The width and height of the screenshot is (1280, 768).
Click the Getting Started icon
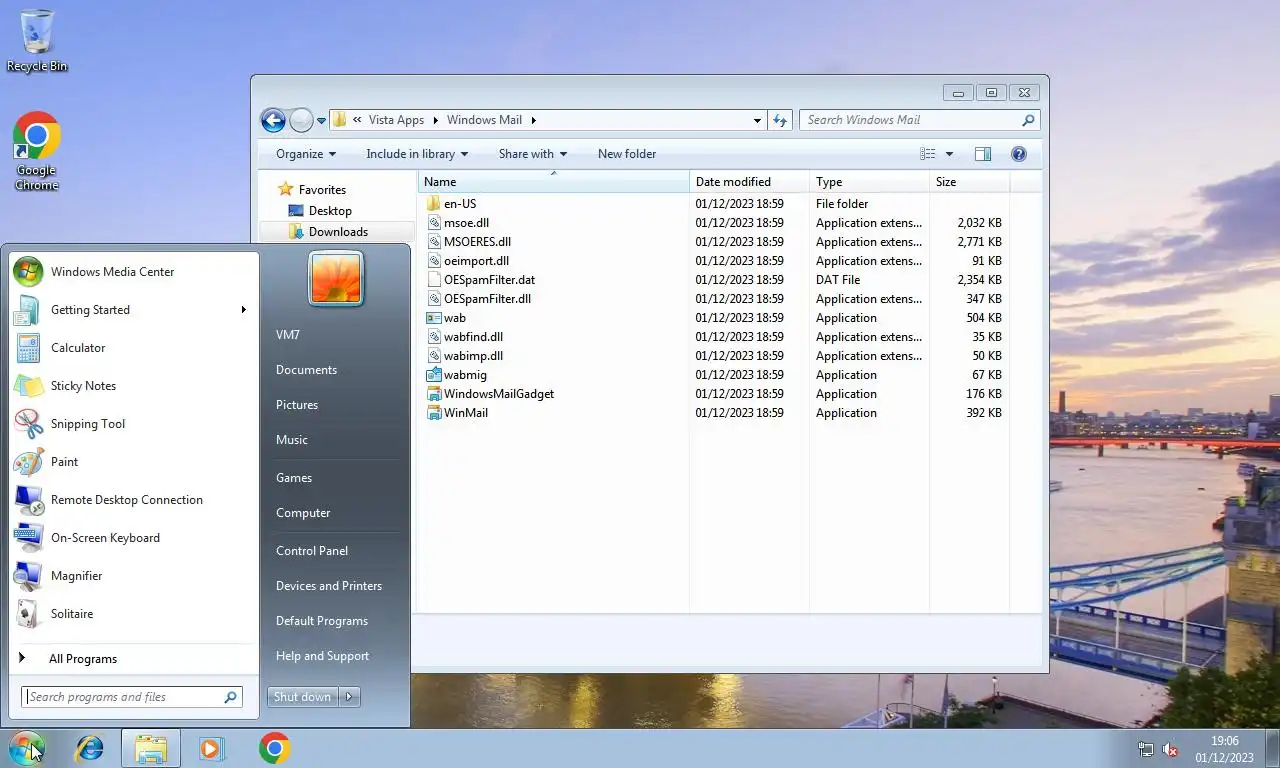click(28, 310)
